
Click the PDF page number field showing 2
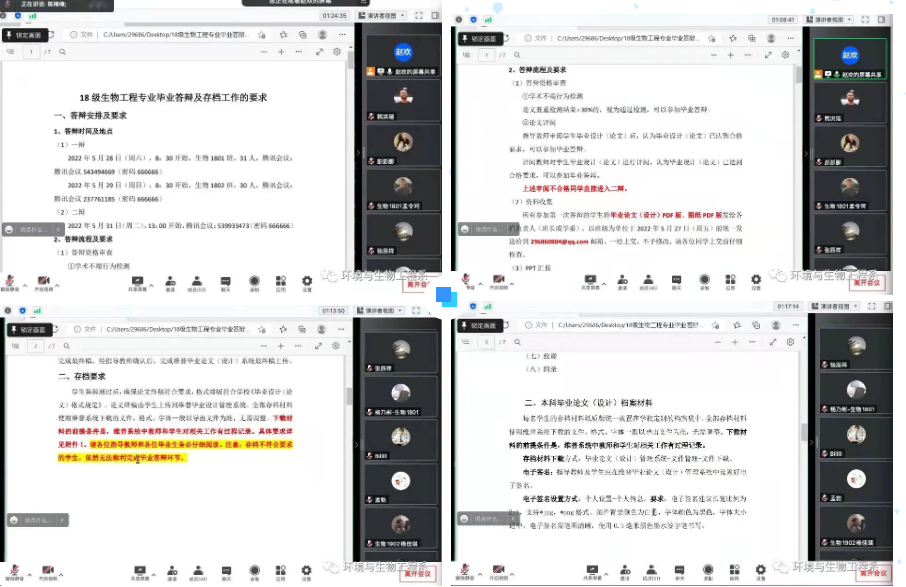click(x=37, y=345)
